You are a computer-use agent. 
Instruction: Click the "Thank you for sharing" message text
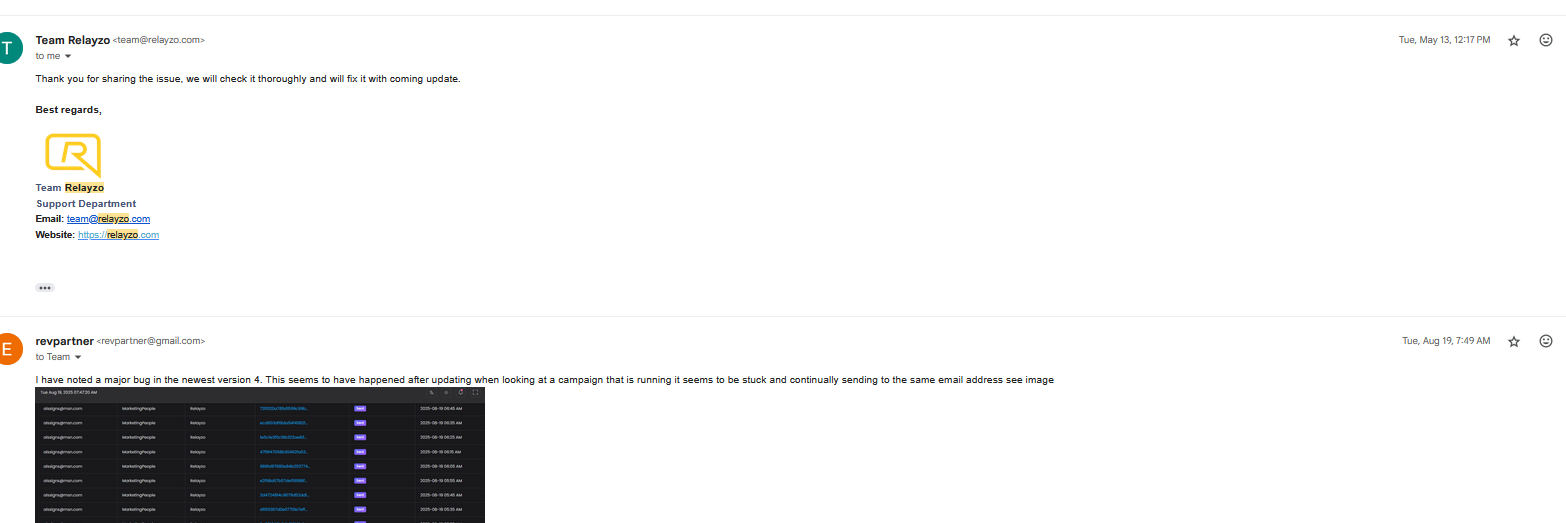coord(248,79)
